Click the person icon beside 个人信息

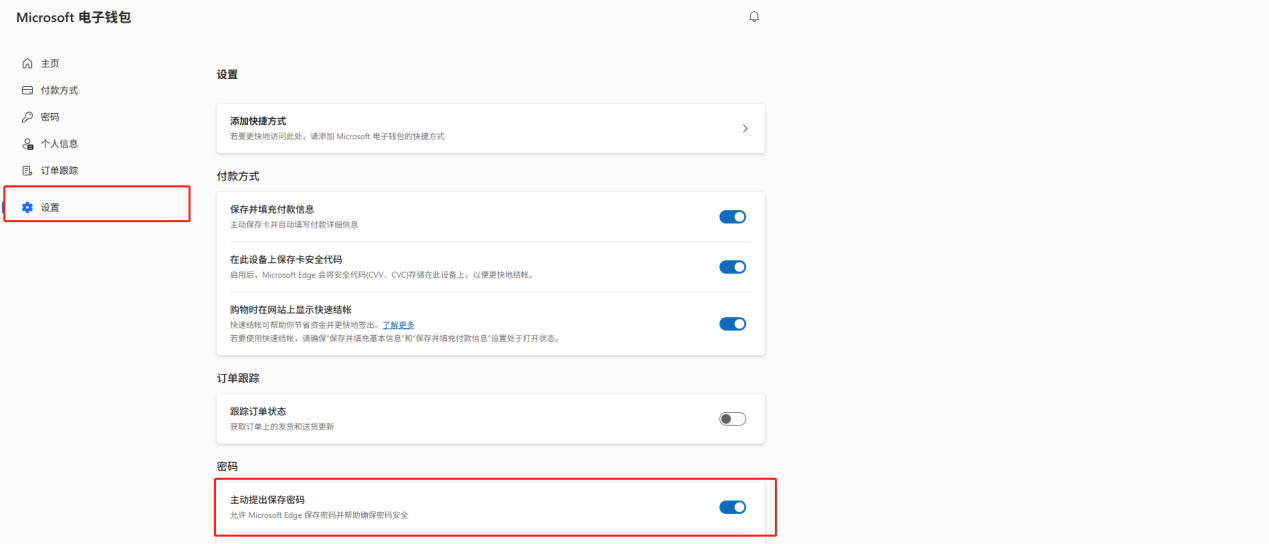tap(28, 144)
